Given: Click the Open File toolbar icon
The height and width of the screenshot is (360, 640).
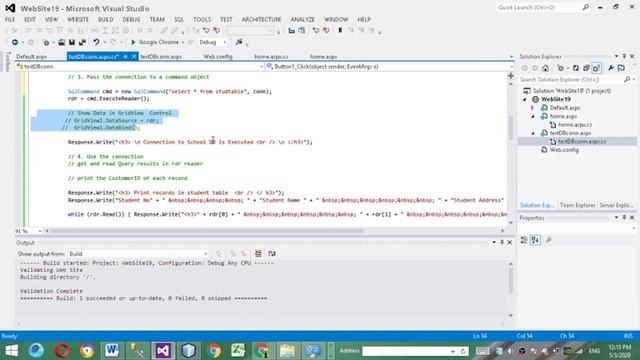Looking at the screenshot, I should 62,42.
